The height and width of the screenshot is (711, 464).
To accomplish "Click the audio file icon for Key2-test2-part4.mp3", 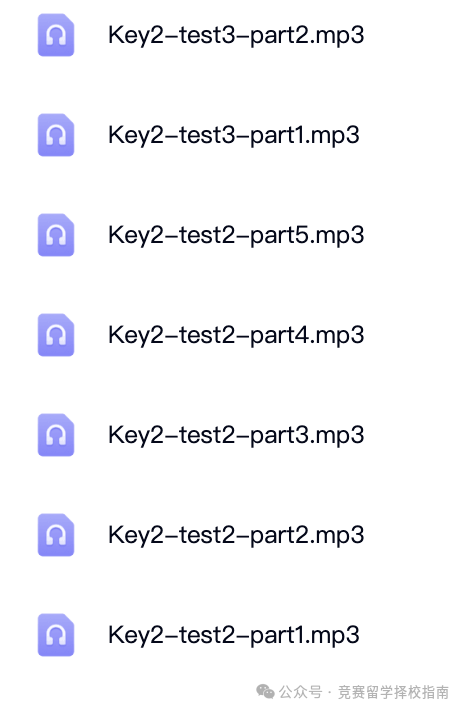I will tap(56, 335).
